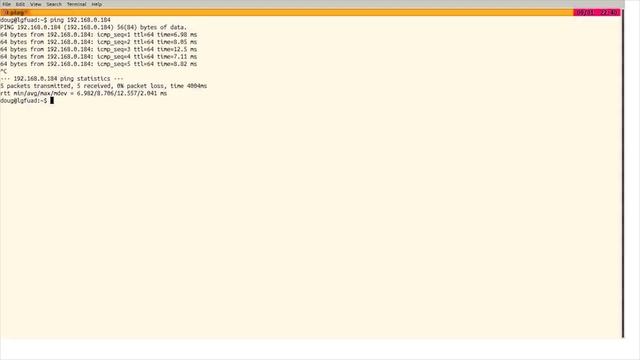The image size is (640, 360).
Task: Click the final shell prompt with block cursor
Action: coord(27,100)
